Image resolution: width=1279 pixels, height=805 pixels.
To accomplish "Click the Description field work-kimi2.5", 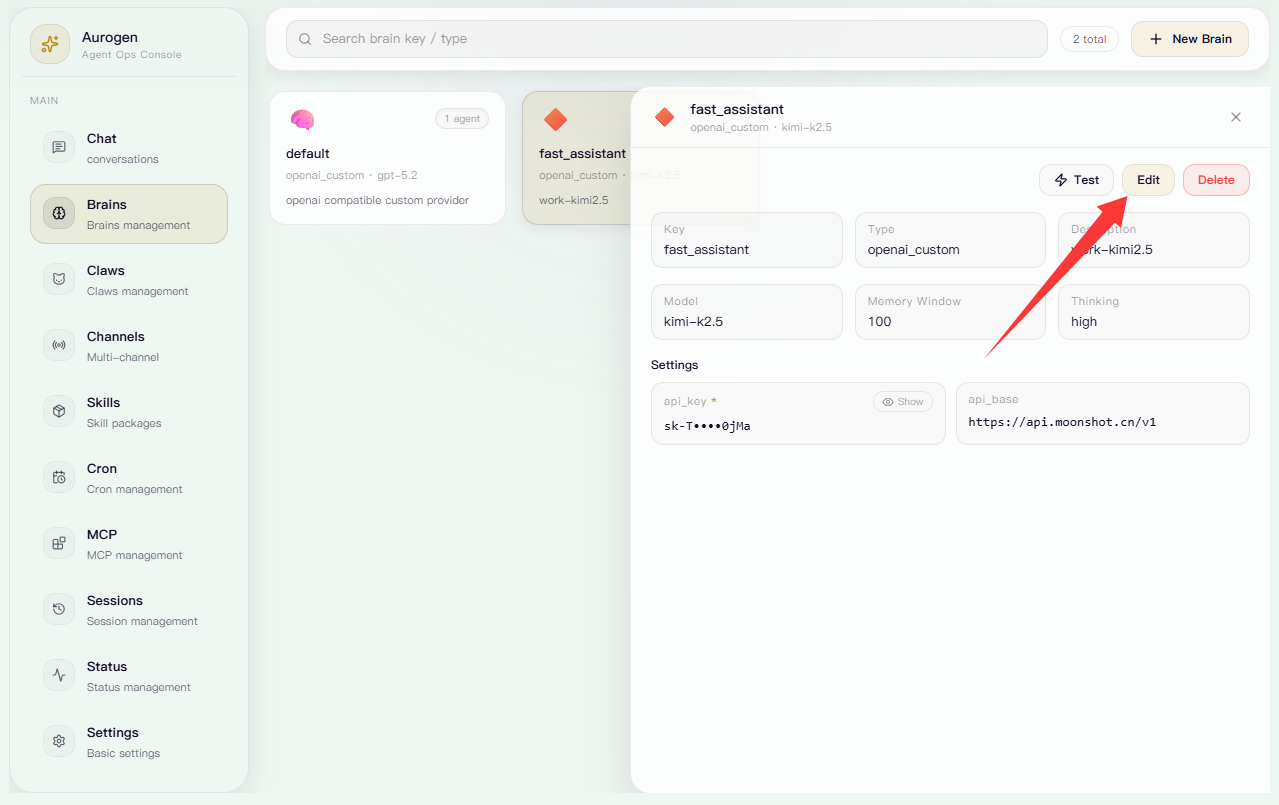I will (1154, 240).
